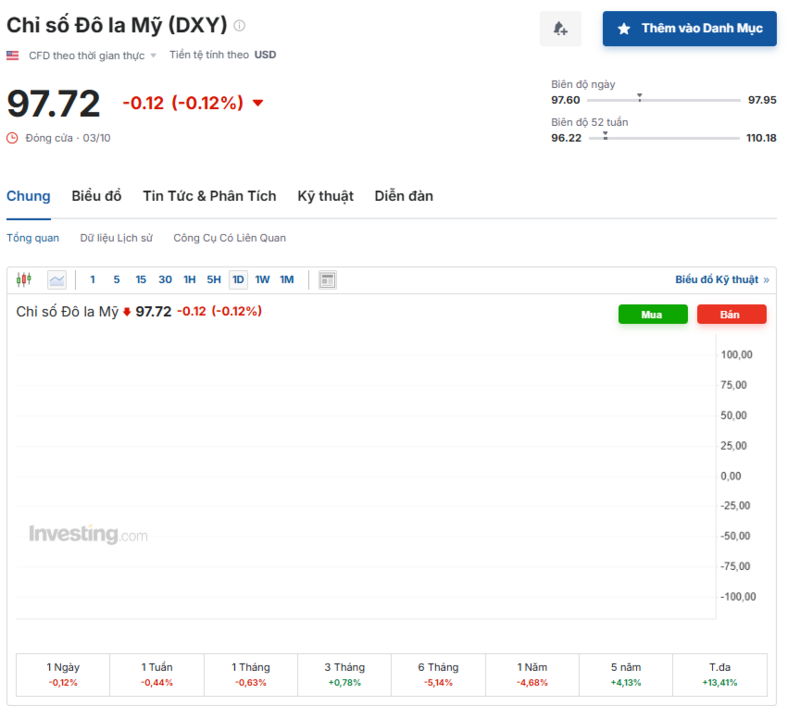Screen dimensions: 800x706
Task: Select the 5H chart interval
Action: pyautogui.click(x=214, y=280)
